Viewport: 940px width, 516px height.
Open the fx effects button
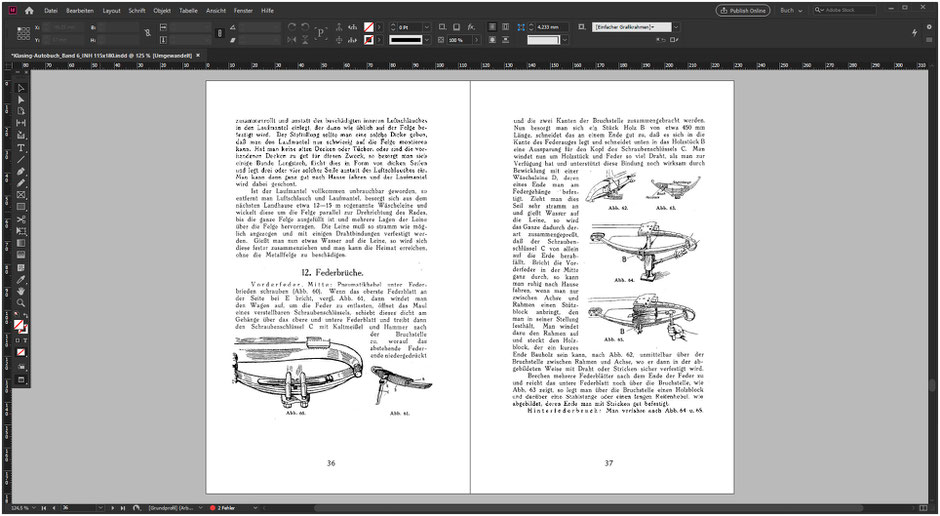pos(471,27)
